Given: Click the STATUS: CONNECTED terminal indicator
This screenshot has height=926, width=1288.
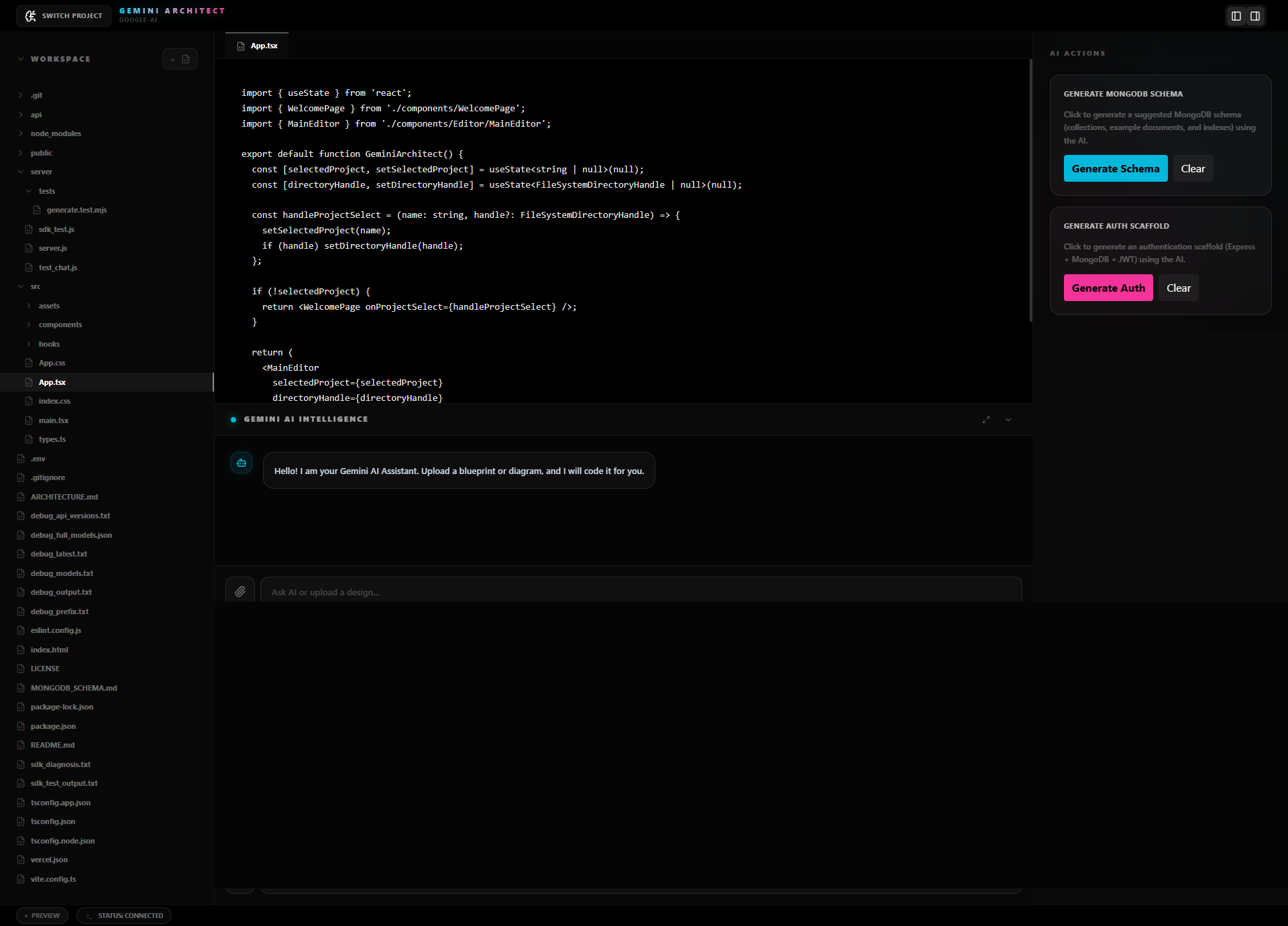Looking at the screenshot, I should [124, 915].
